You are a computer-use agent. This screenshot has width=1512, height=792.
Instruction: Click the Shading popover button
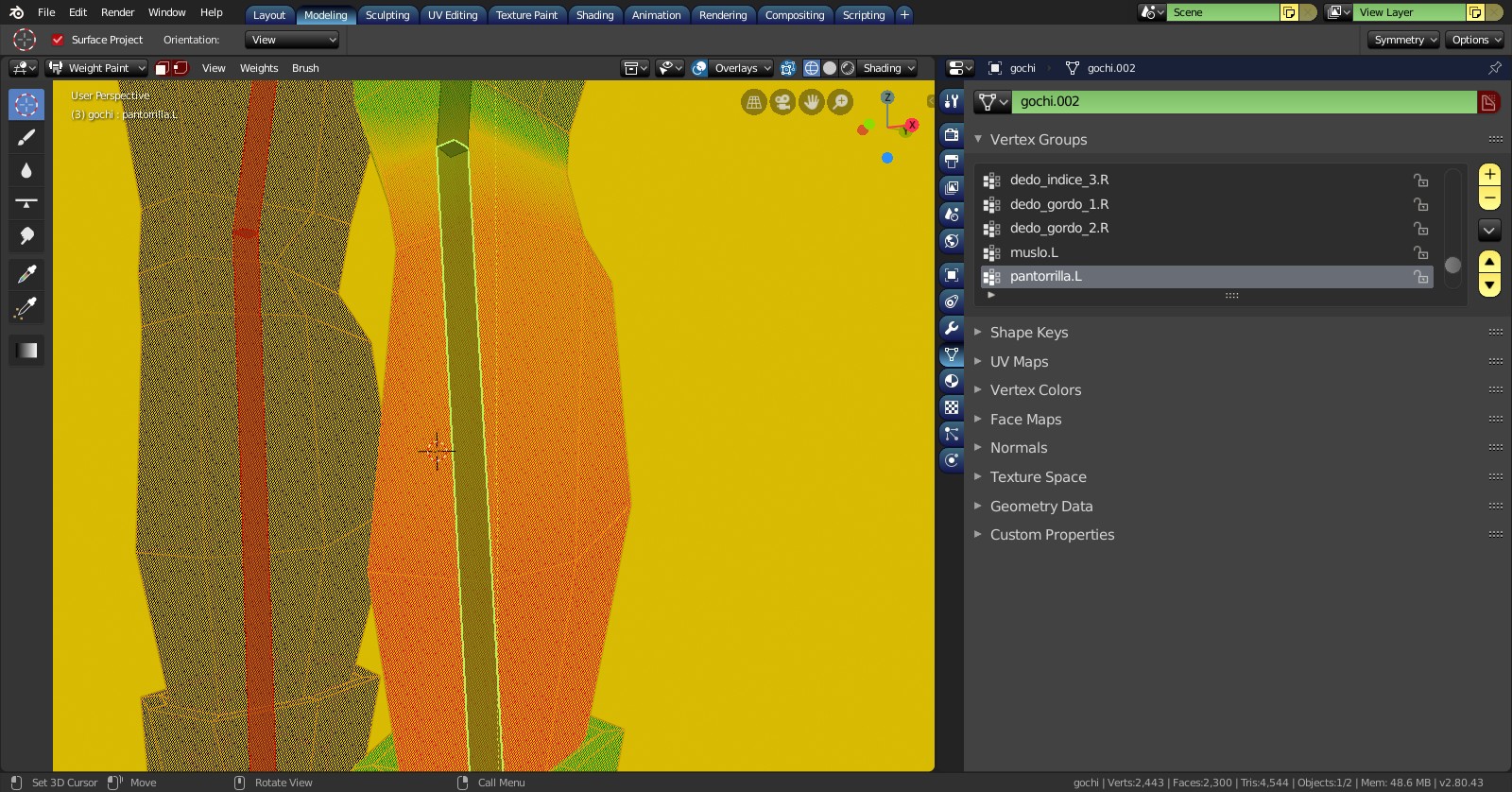tap(888, 68)
